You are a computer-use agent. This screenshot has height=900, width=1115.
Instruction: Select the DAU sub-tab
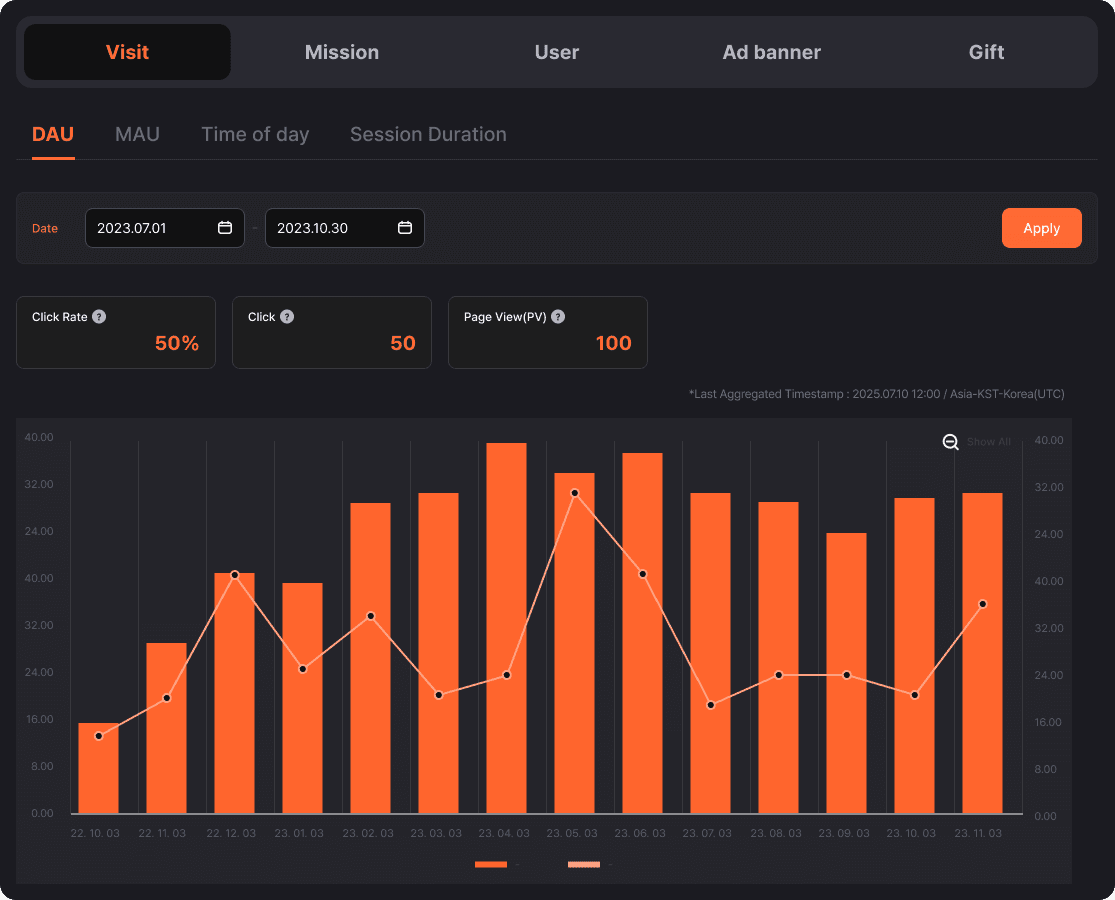tap(53, 134)
